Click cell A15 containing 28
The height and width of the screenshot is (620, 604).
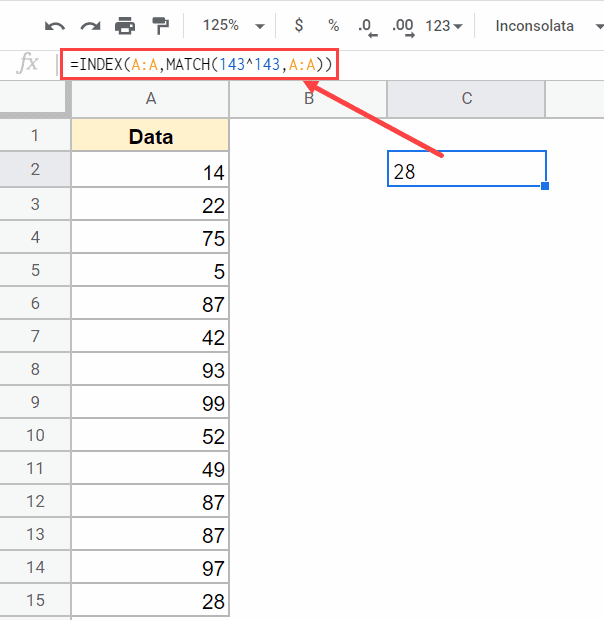tap(150, 600)
